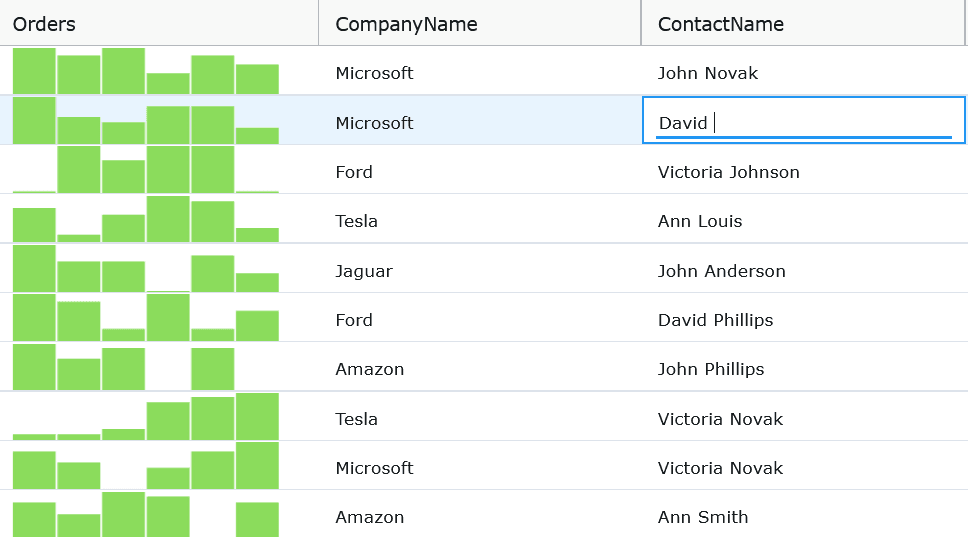This screenshot has height=537, width=968.
Task: Click the Ann Louis contact cell
Action: click(x=804, y=219)
